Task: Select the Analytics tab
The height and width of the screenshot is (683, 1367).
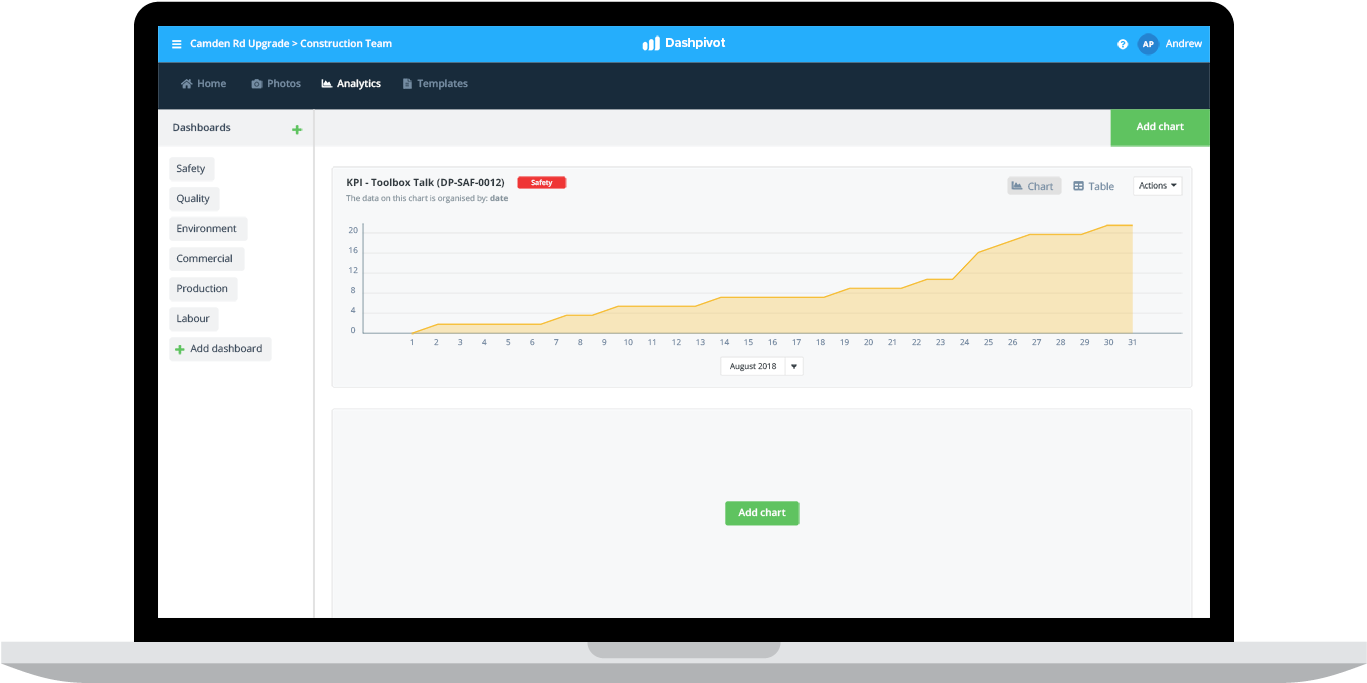Action: 351,84
